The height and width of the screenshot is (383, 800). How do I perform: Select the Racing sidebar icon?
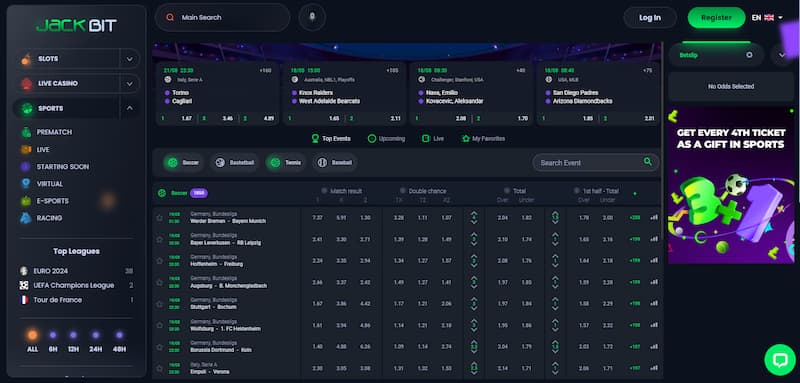click(26, 218)
